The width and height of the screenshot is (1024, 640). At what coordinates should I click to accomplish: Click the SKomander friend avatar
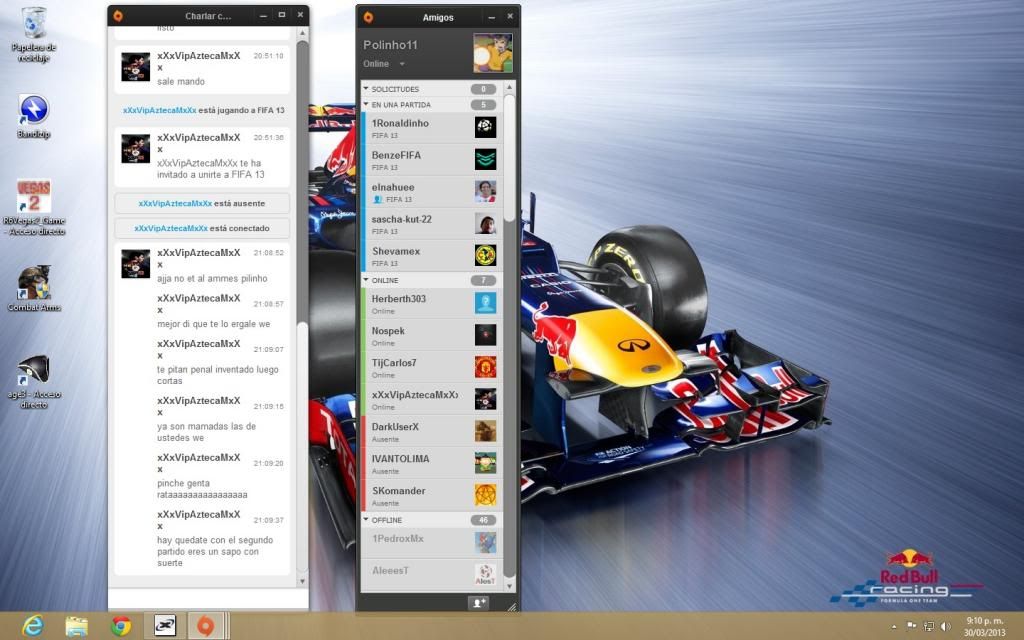coord(485,495)
